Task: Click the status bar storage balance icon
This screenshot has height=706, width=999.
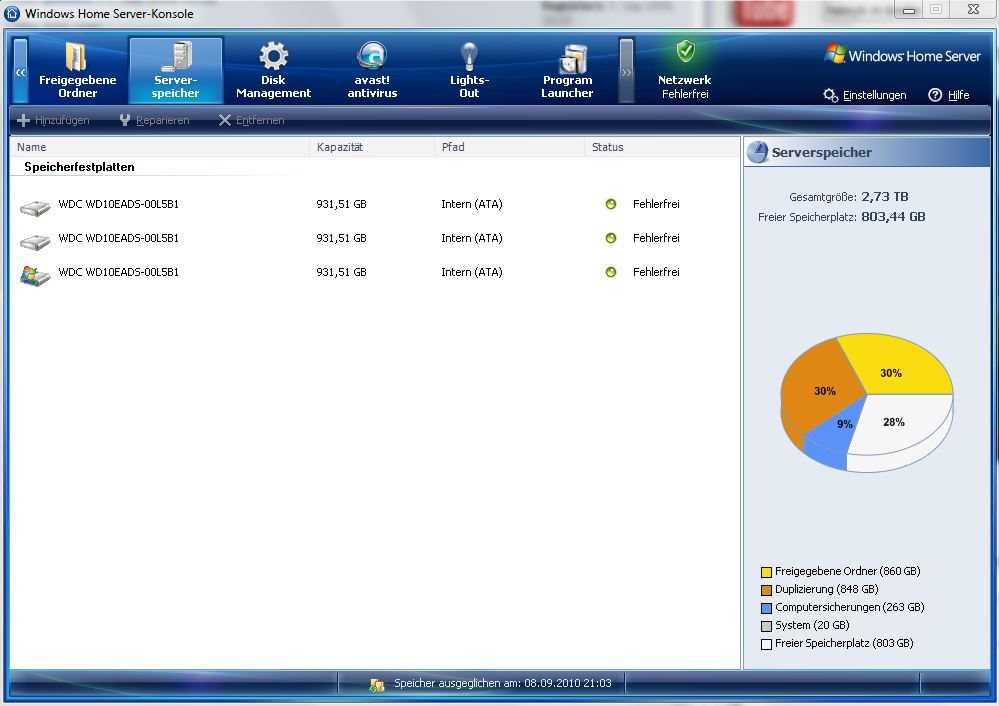Action: click(377, 684)
